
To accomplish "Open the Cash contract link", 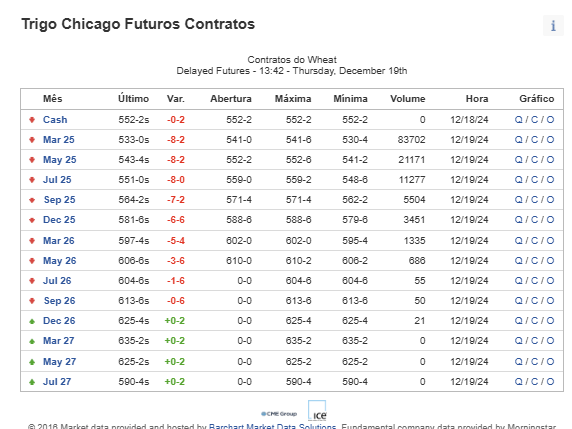I will point(55,120).
